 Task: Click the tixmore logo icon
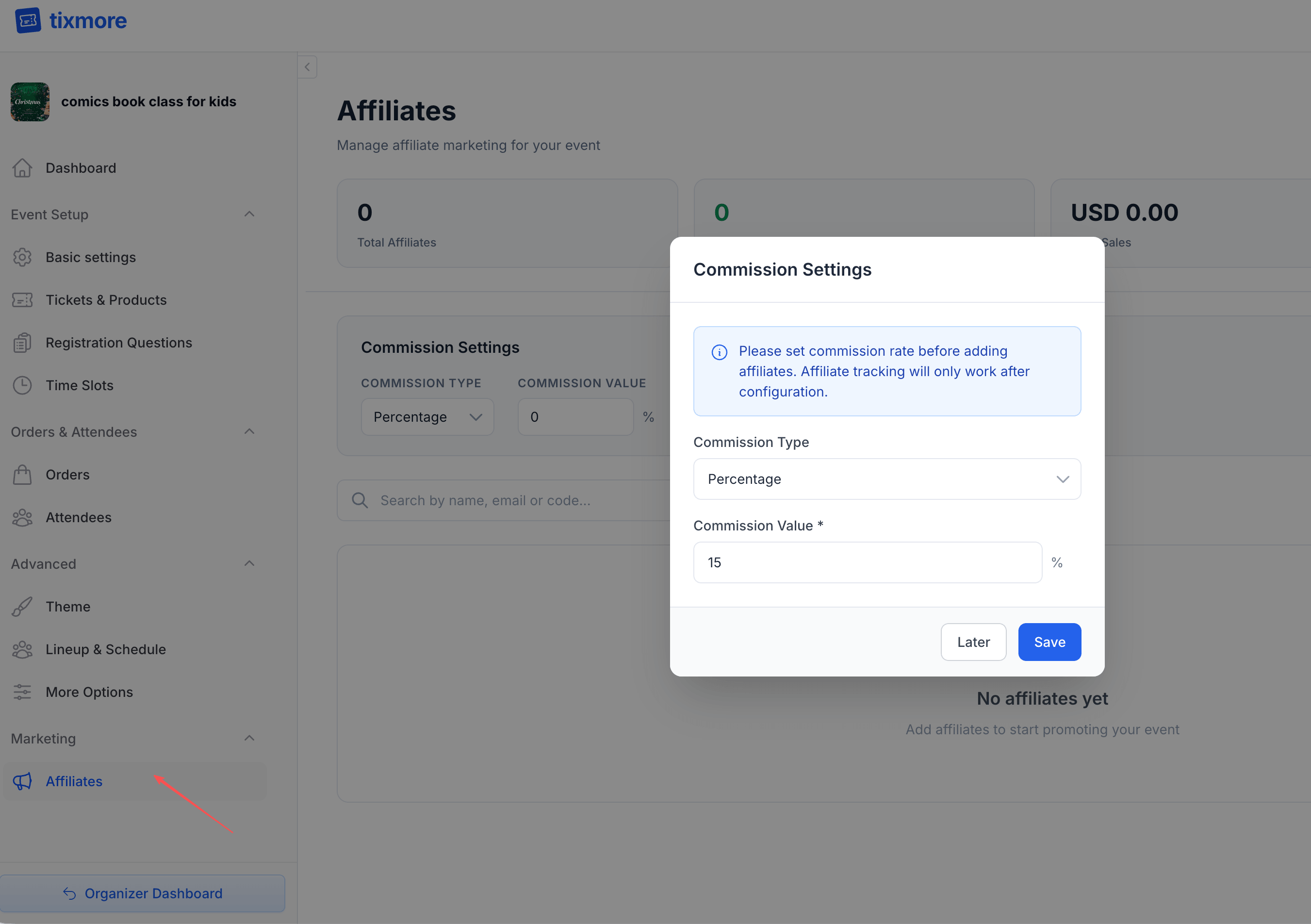(x=29, y=20)
